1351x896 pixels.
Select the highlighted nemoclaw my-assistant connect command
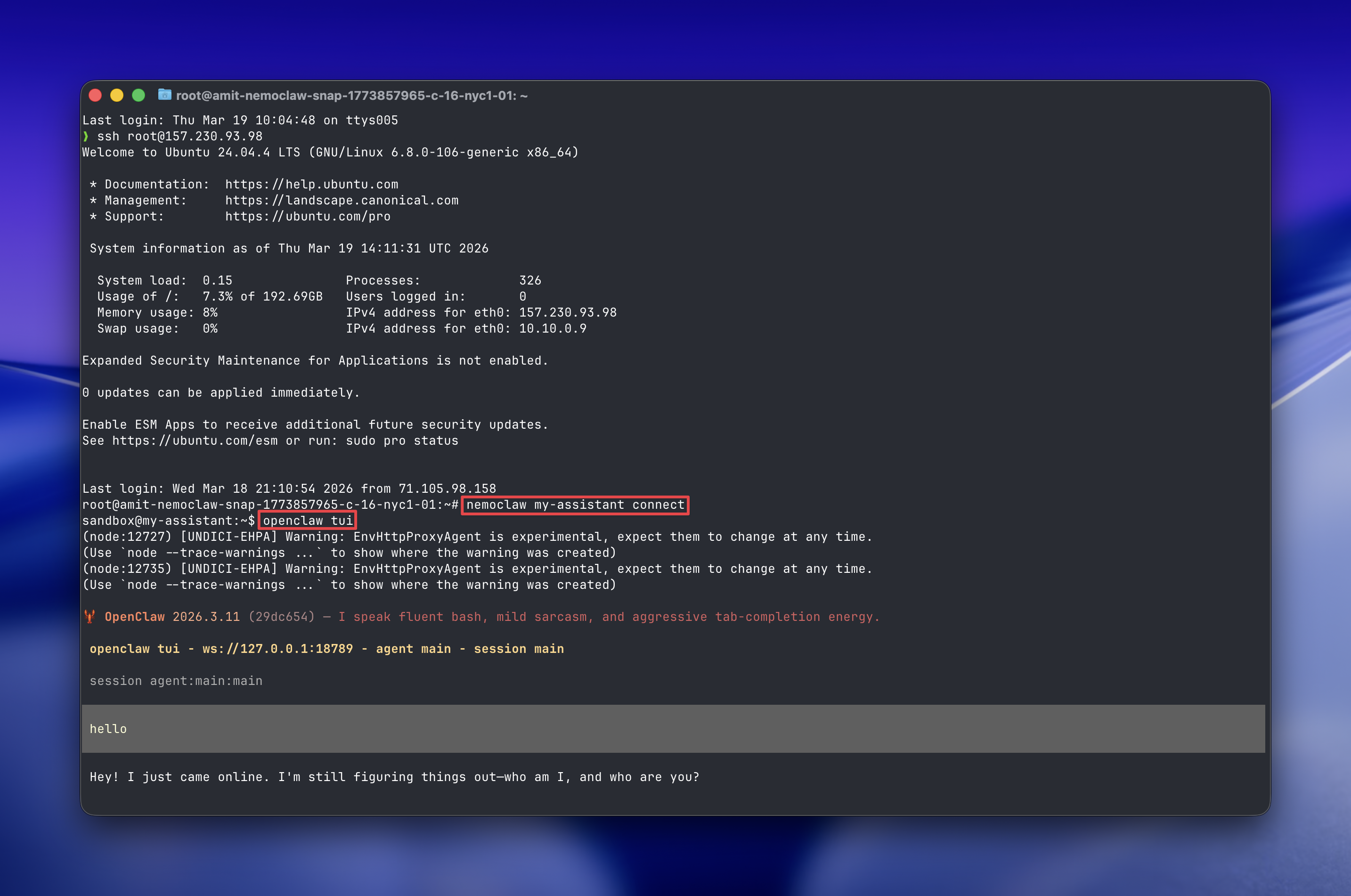pyautogui.click(x=574, y=505)
